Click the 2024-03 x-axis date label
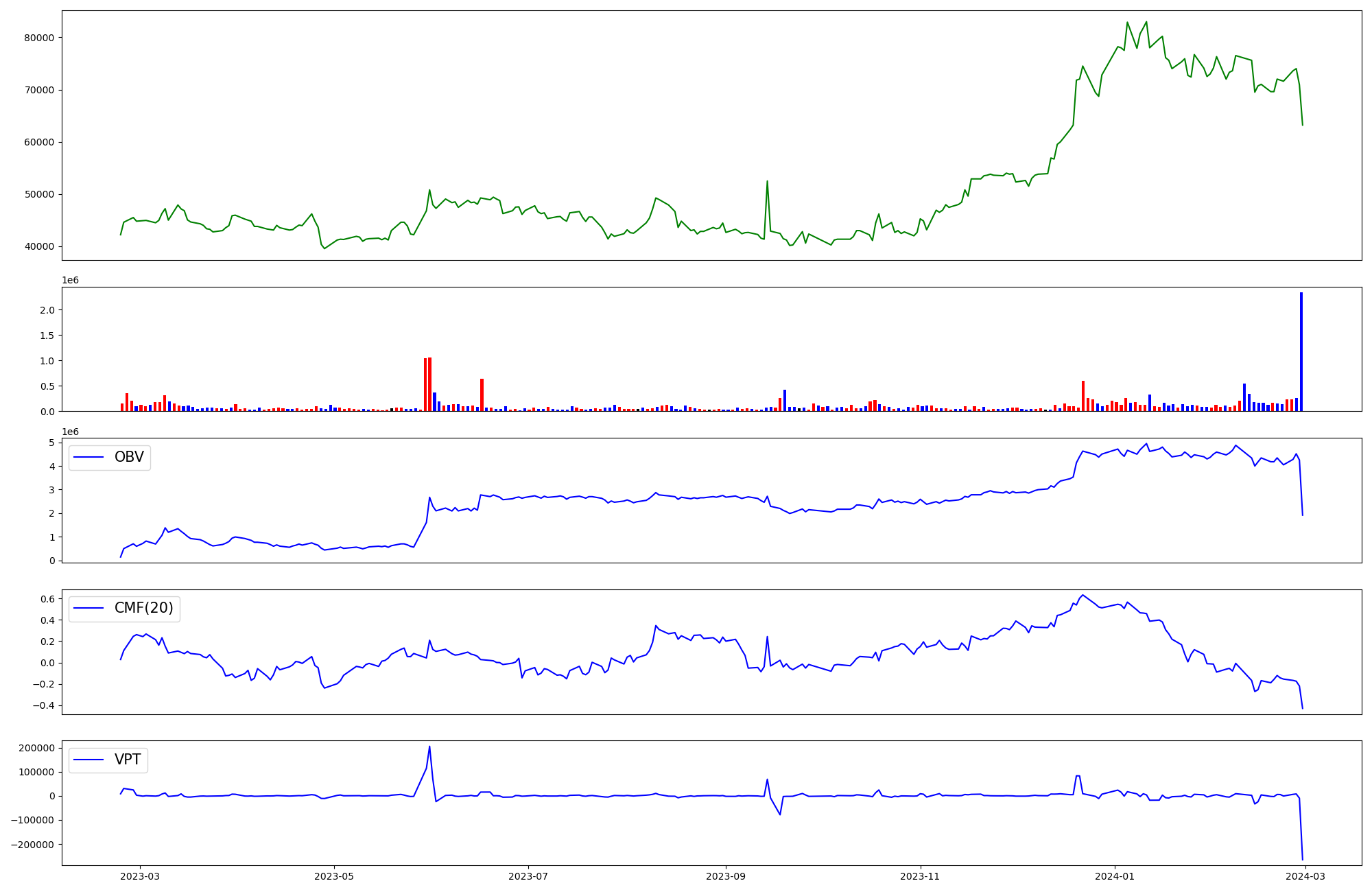Image resolution: width=1372 pixels, height=892 pixels. point(1305,876)
